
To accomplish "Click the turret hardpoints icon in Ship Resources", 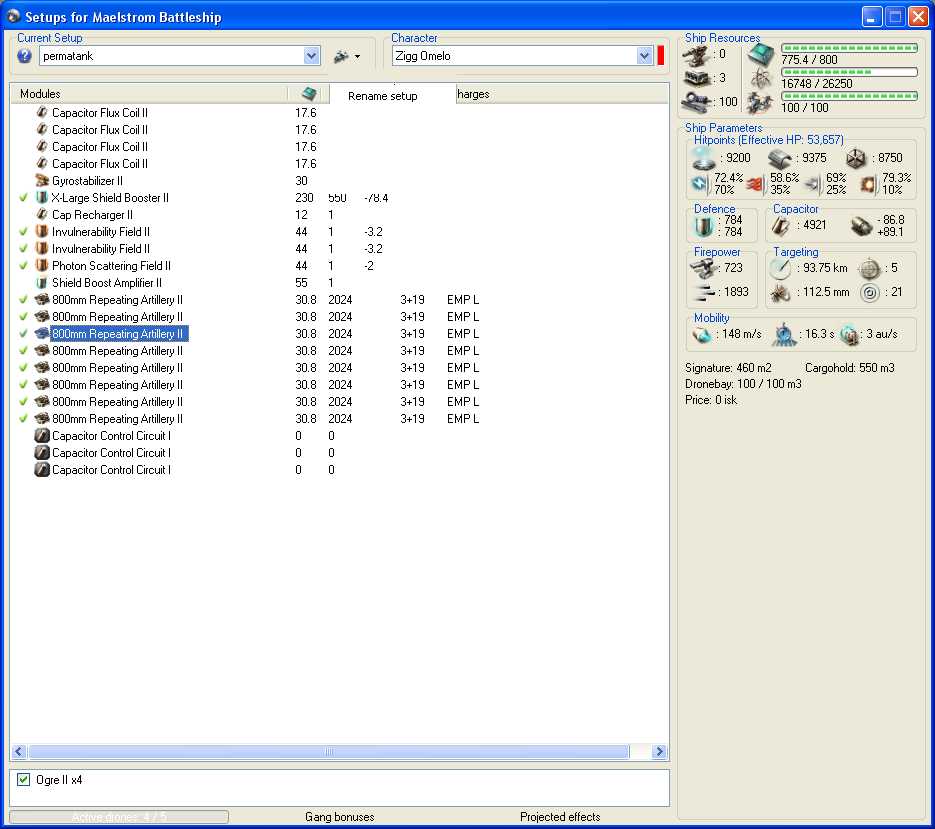I will tap(696, 55).
